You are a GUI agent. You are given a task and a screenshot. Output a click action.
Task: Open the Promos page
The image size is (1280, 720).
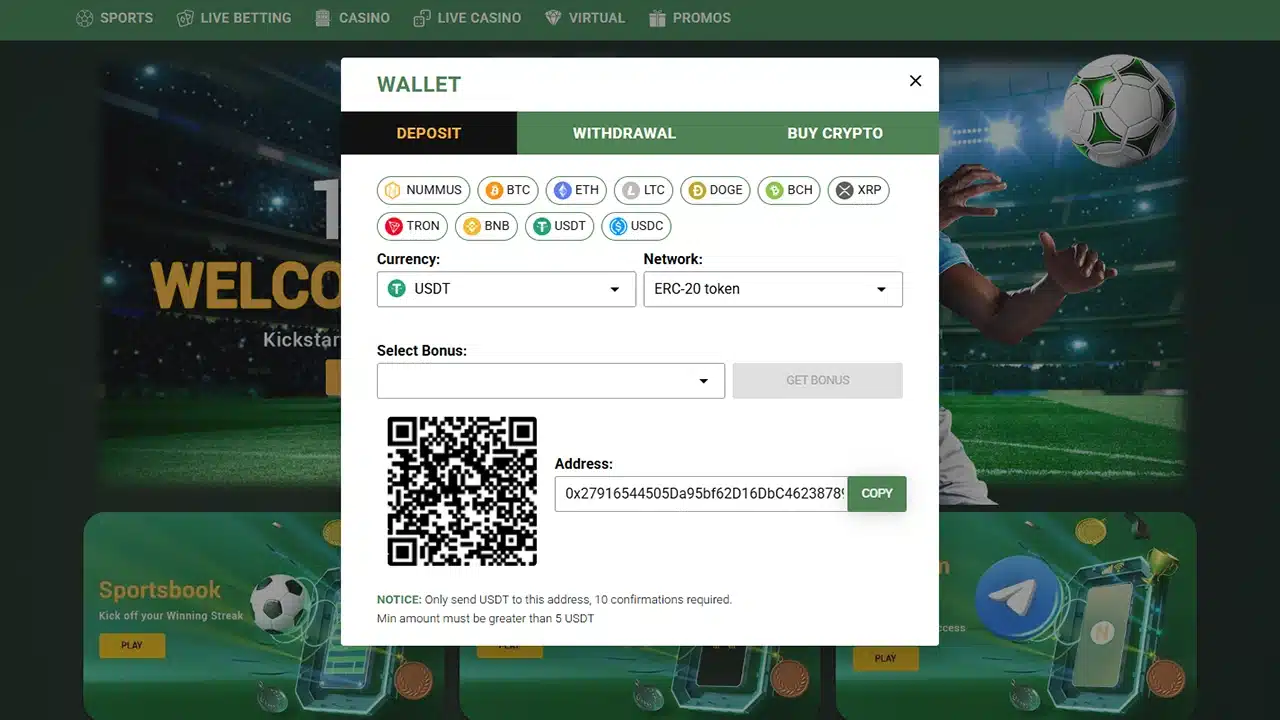tap(689, 18)
